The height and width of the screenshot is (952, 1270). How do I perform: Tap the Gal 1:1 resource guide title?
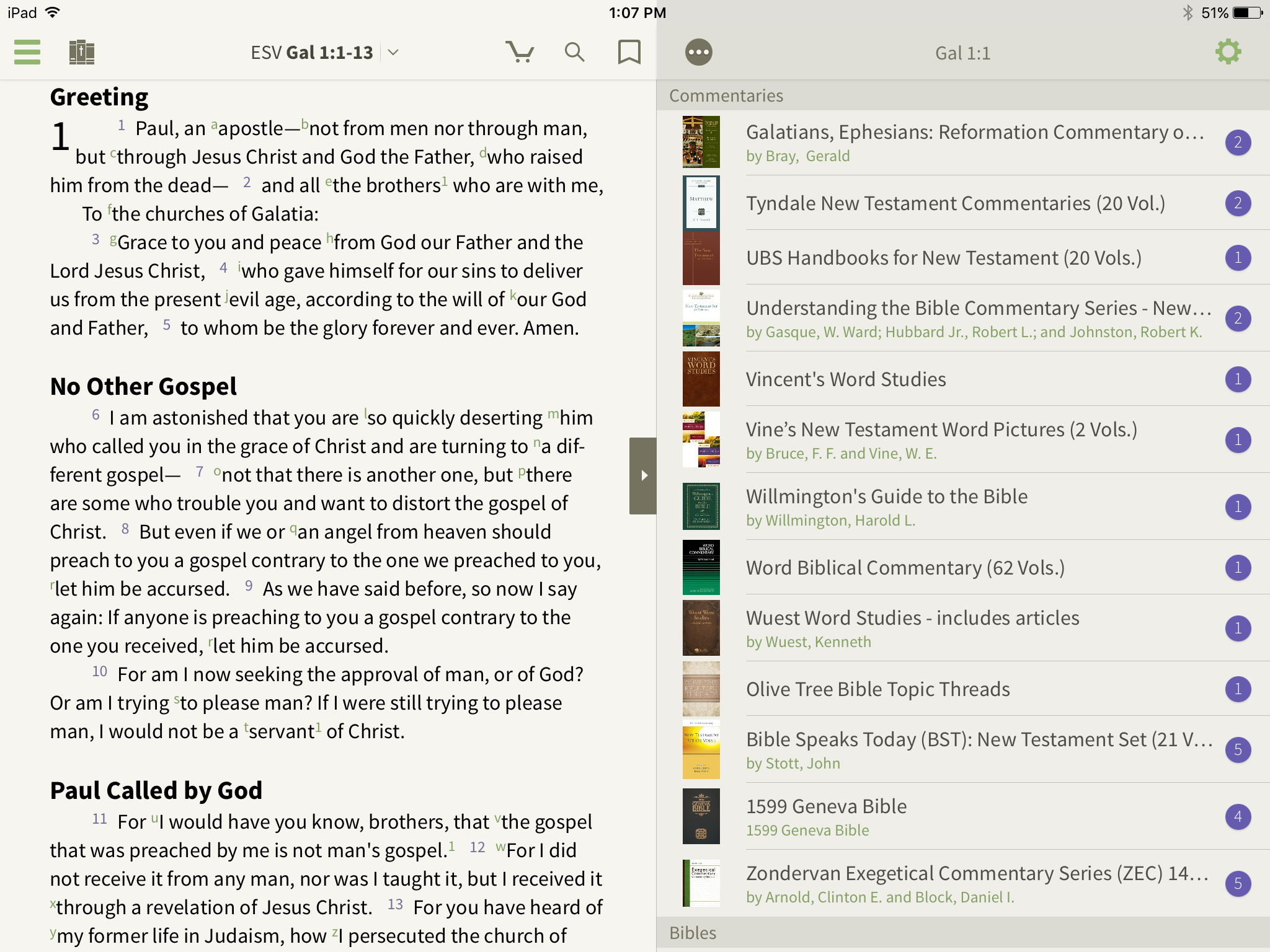(963, 53)
